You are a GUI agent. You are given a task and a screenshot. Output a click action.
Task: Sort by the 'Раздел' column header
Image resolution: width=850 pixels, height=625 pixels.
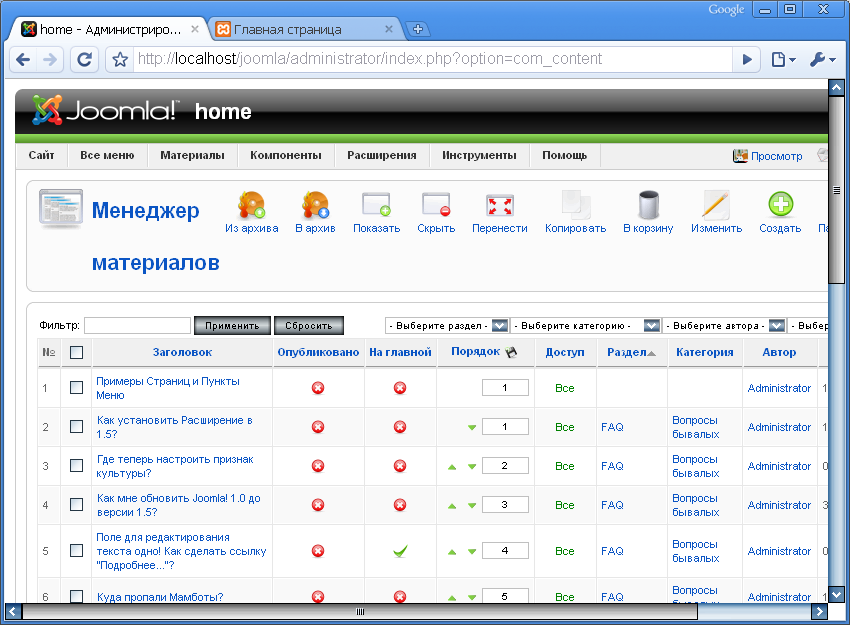click(627, 352)
